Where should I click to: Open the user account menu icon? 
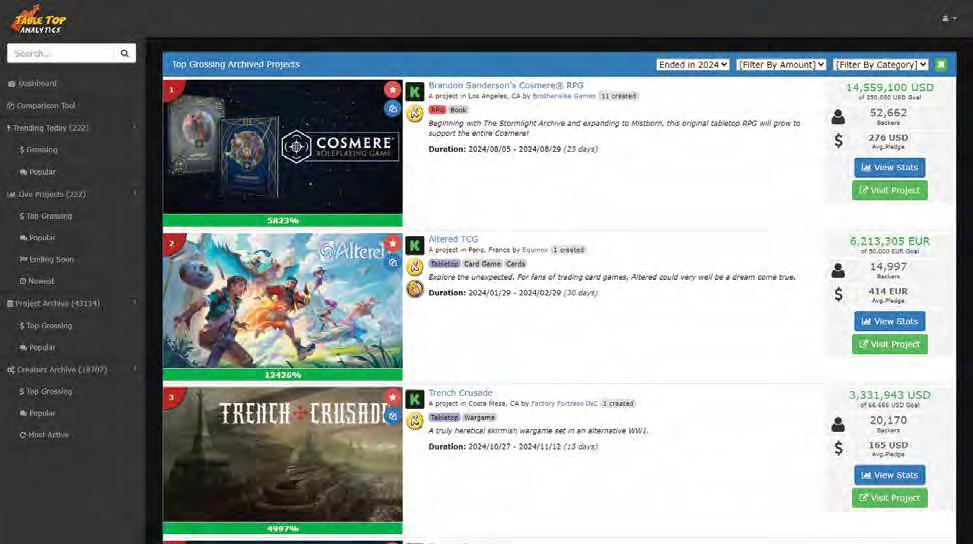point(949,19)
